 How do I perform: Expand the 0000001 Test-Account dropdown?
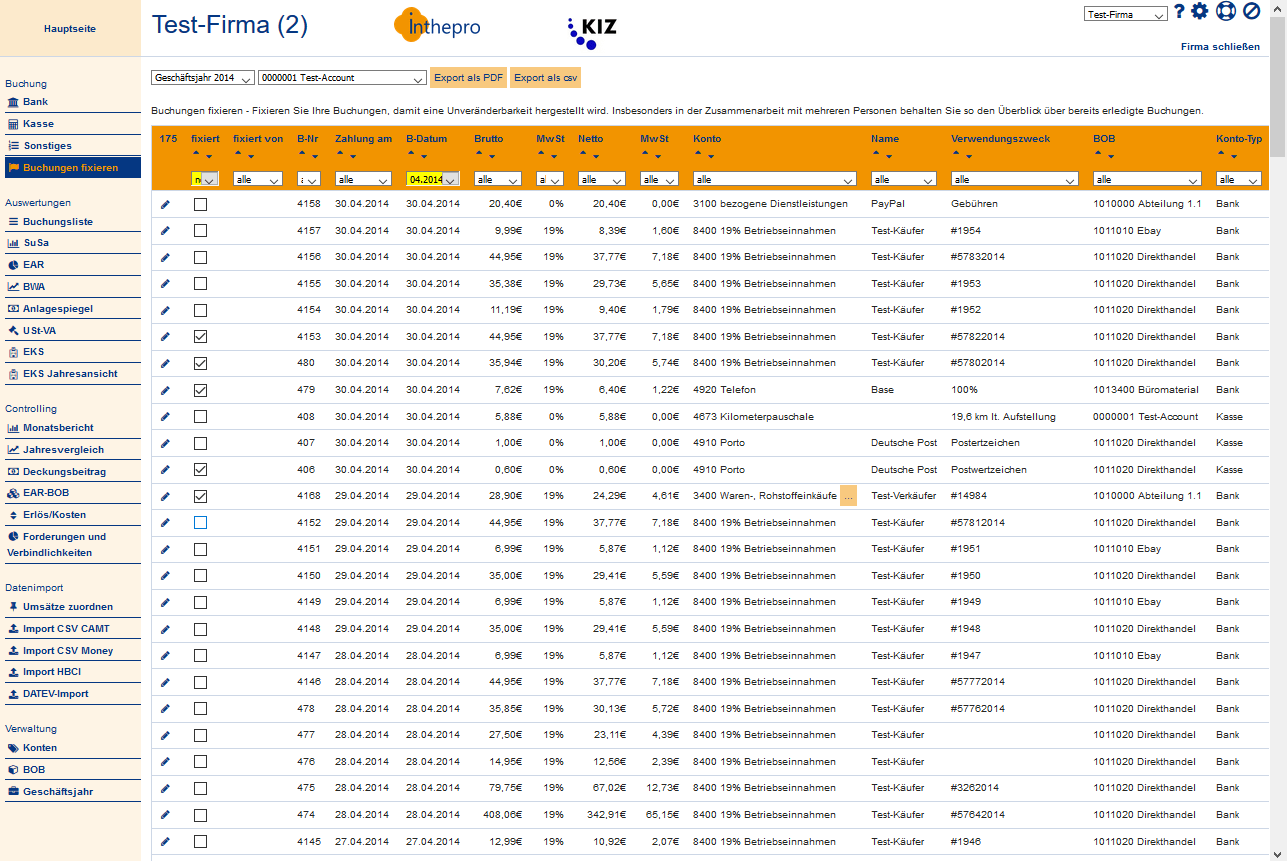[342, 78]
